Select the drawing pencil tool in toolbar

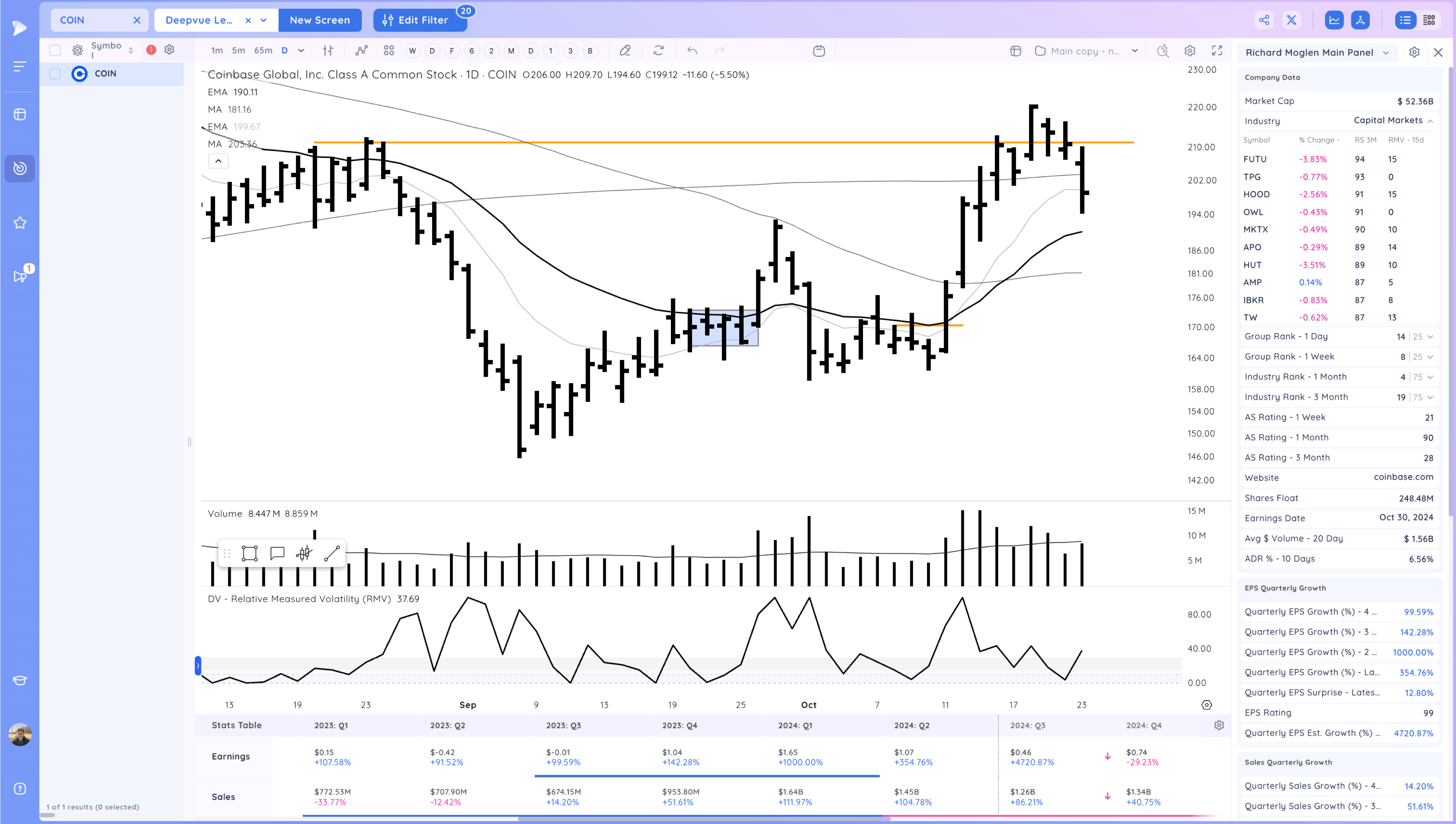point(625,50)
